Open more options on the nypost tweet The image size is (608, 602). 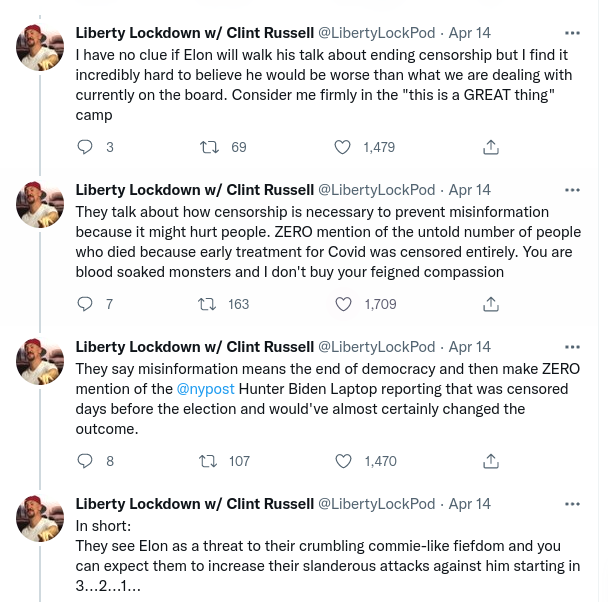point(572,347)
